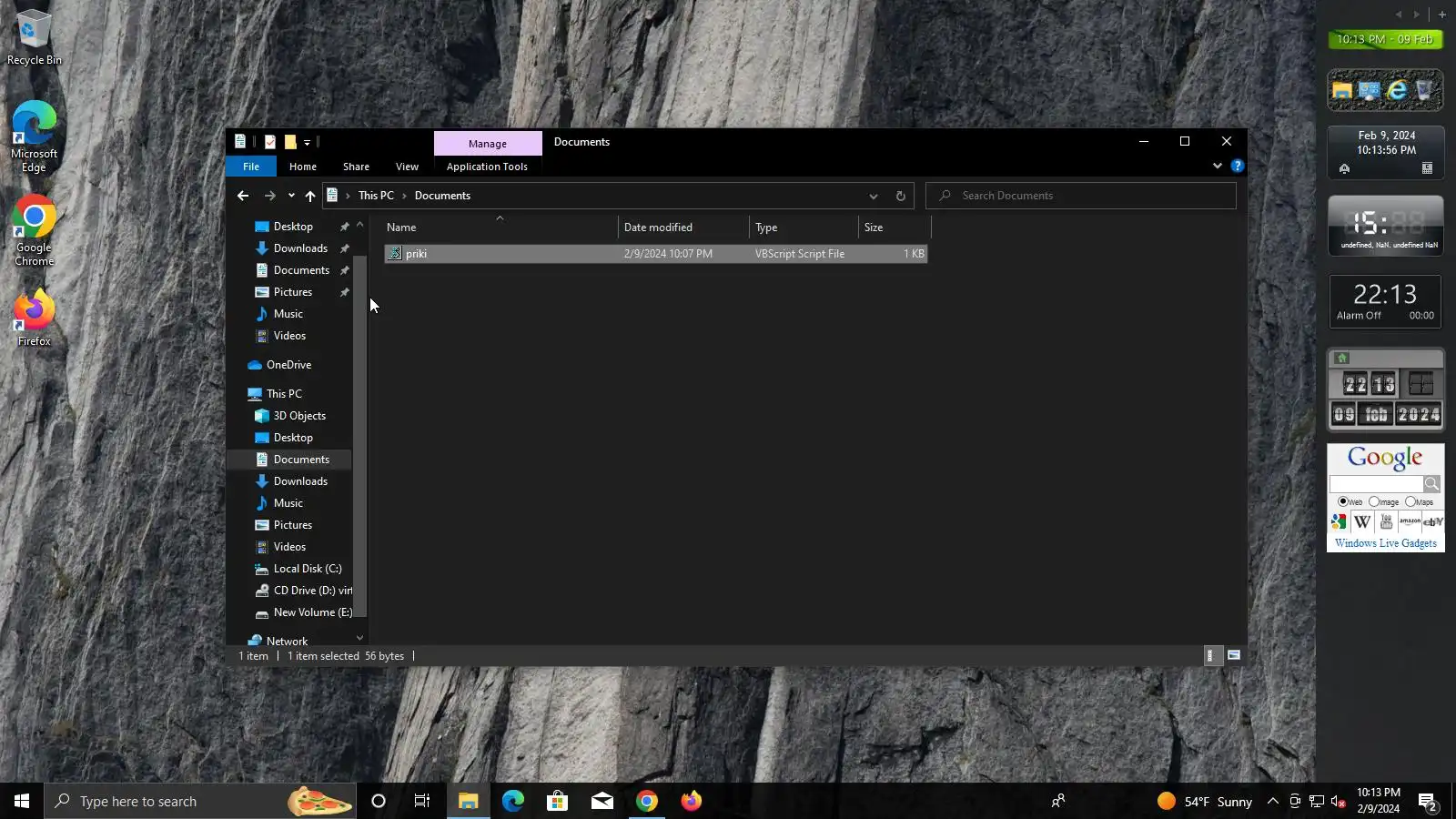
Task: Switch to the Home ribbon tab
Action: tap(303, 167)
